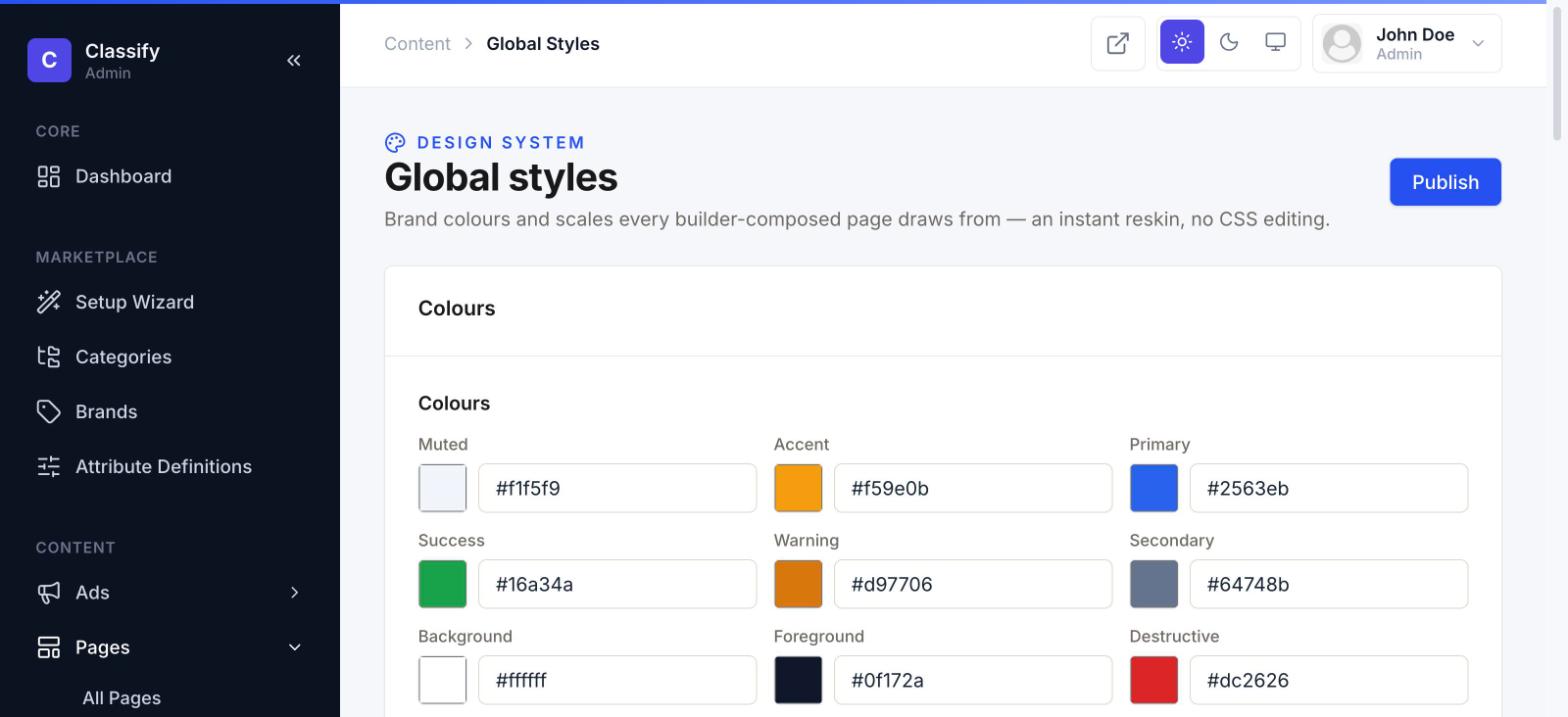Click the John Doe avatar image

1342,43
